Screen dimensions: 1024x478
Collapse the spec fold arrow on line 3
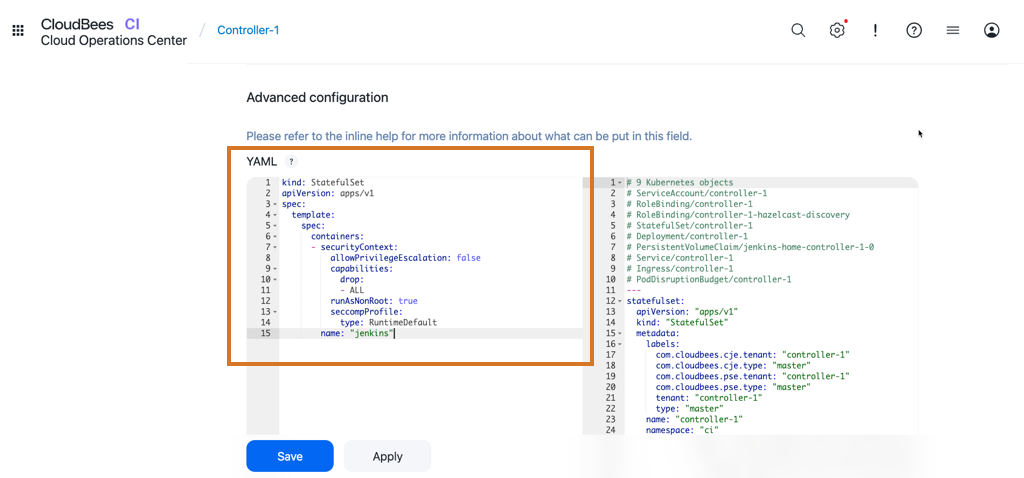click(x=275, y=205)
